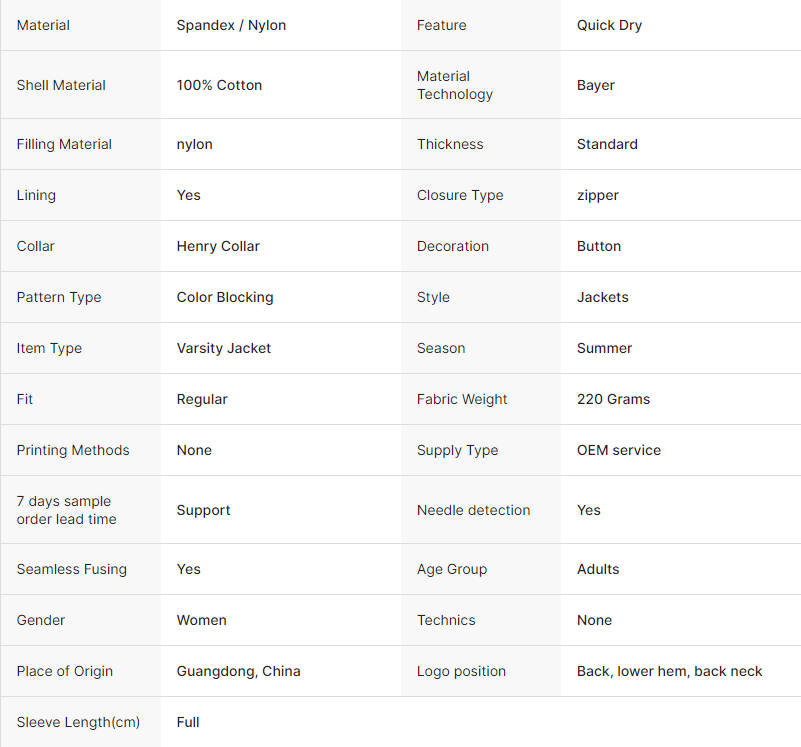Image resolution: width=801 pixels, height=747 pixels.
Task: Select the 'Summer' season value
Action: pos(604,348)
